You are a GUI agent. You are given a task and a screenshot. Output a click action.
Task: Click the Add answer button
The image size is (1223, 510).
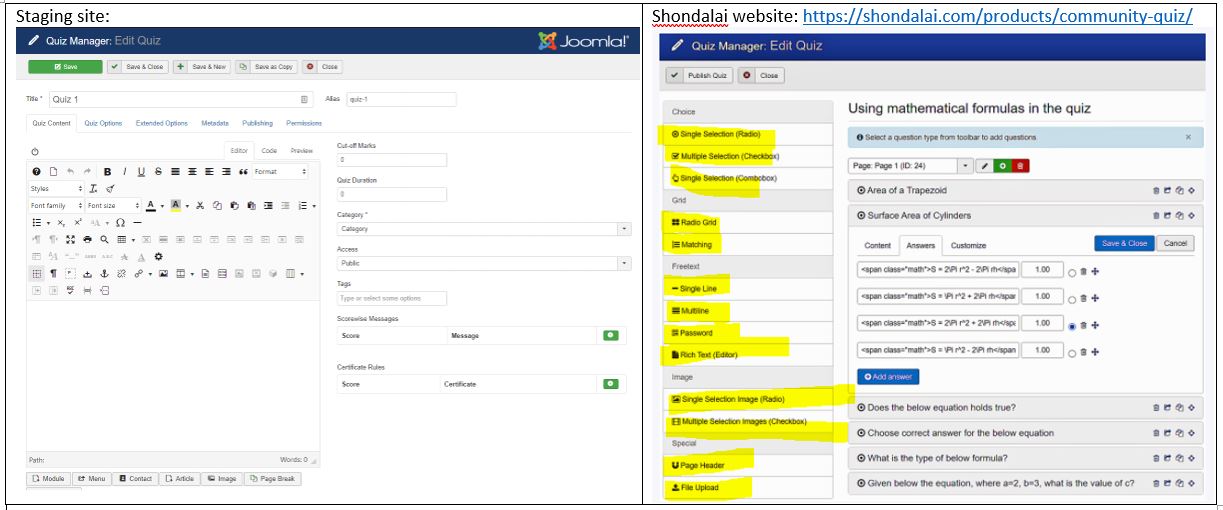pos(887,376)
